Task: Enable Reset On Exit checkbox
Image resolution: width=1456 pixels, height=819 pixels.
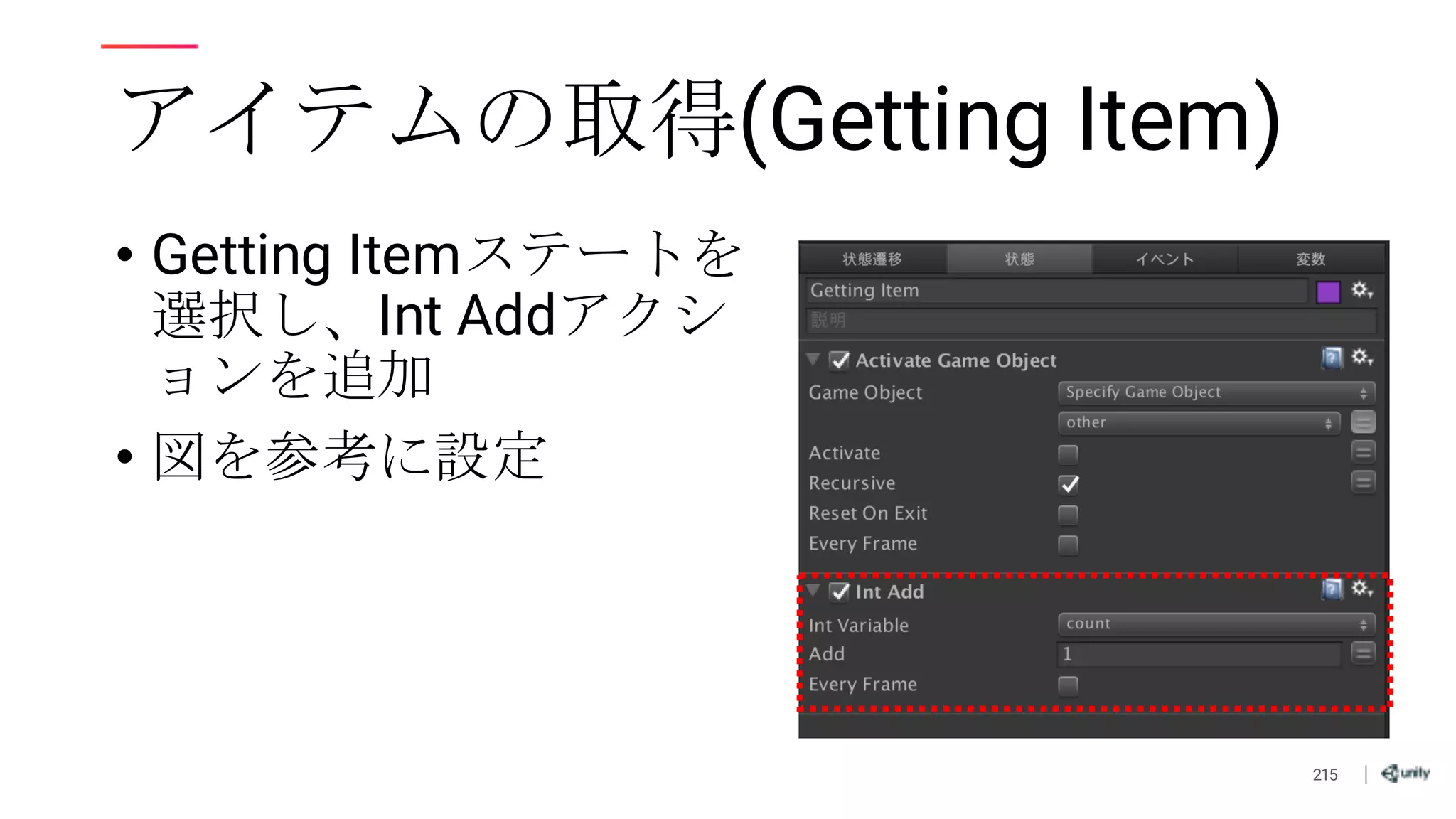Action: click(1068, 514)
